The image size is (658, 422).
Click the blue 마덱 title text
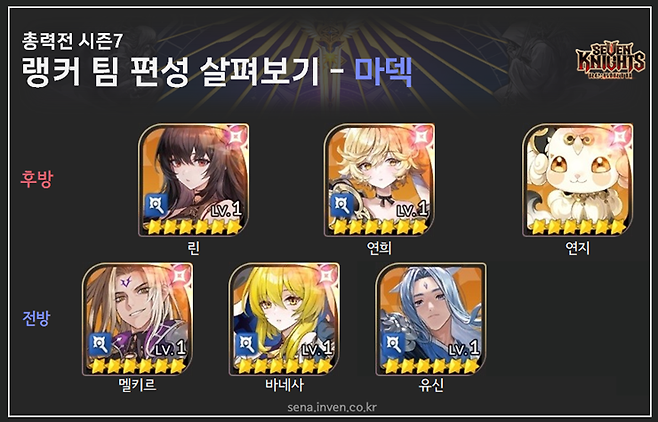[x=383, y=71]
